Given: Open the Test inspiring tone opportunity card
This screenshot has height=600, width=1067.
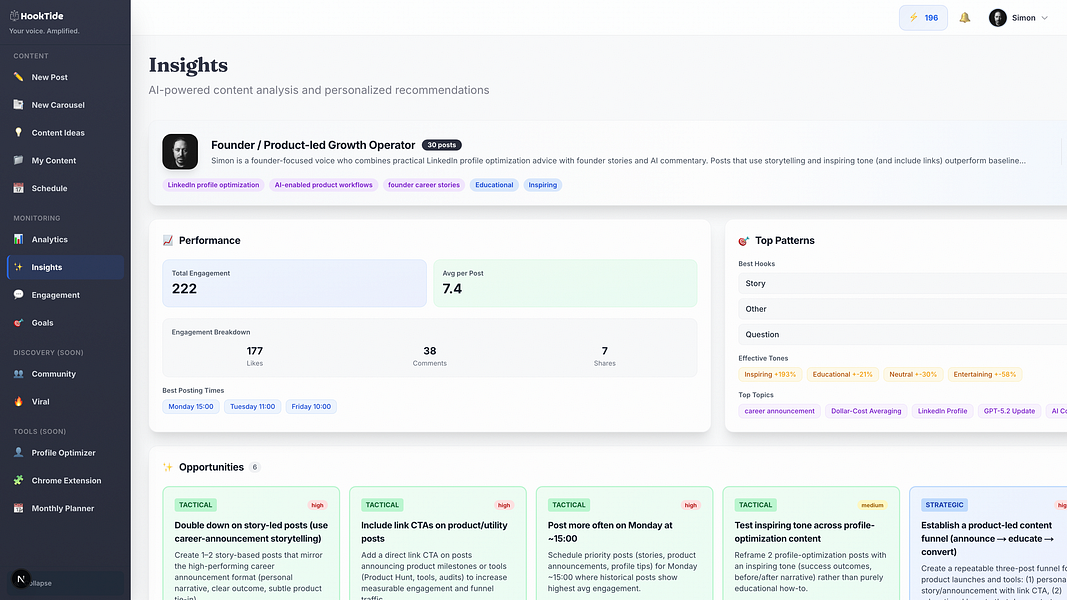Looking at the screenshot, I should tap(811, 543).
